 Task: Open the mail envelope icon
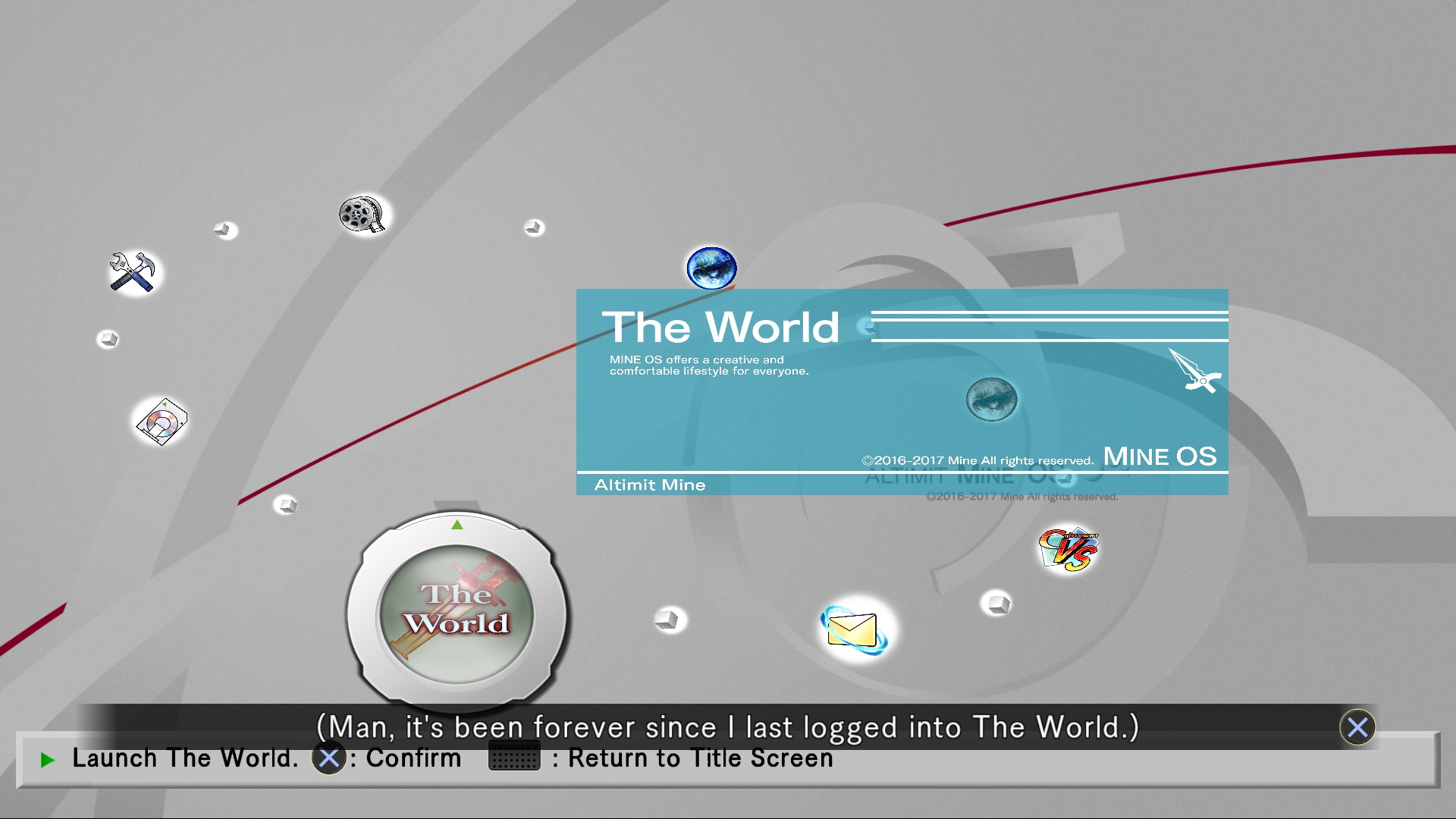[855, 629]
